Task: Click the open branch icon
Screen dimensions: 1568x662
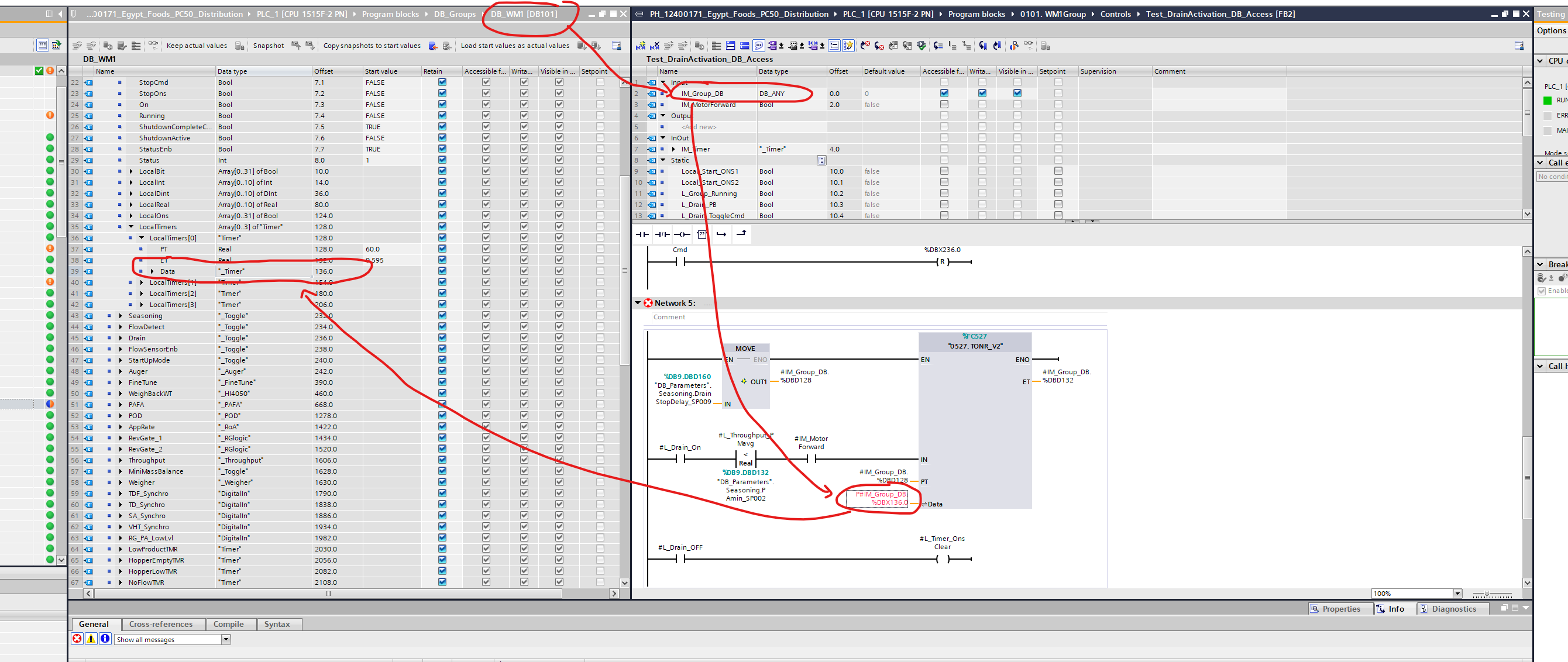Action: point(721,235)
